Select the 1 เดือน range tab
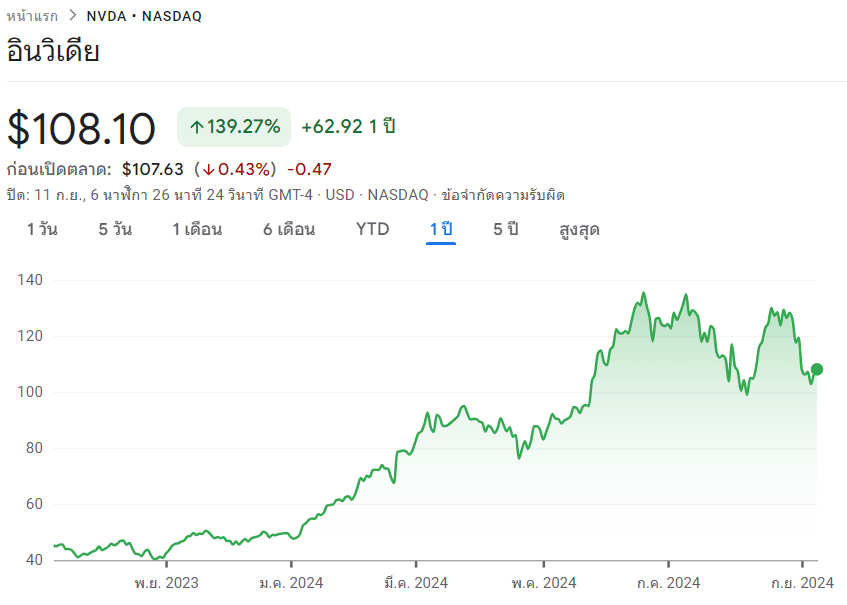The height and width of the screenshot is (605, 847). [x=197, y=229]
